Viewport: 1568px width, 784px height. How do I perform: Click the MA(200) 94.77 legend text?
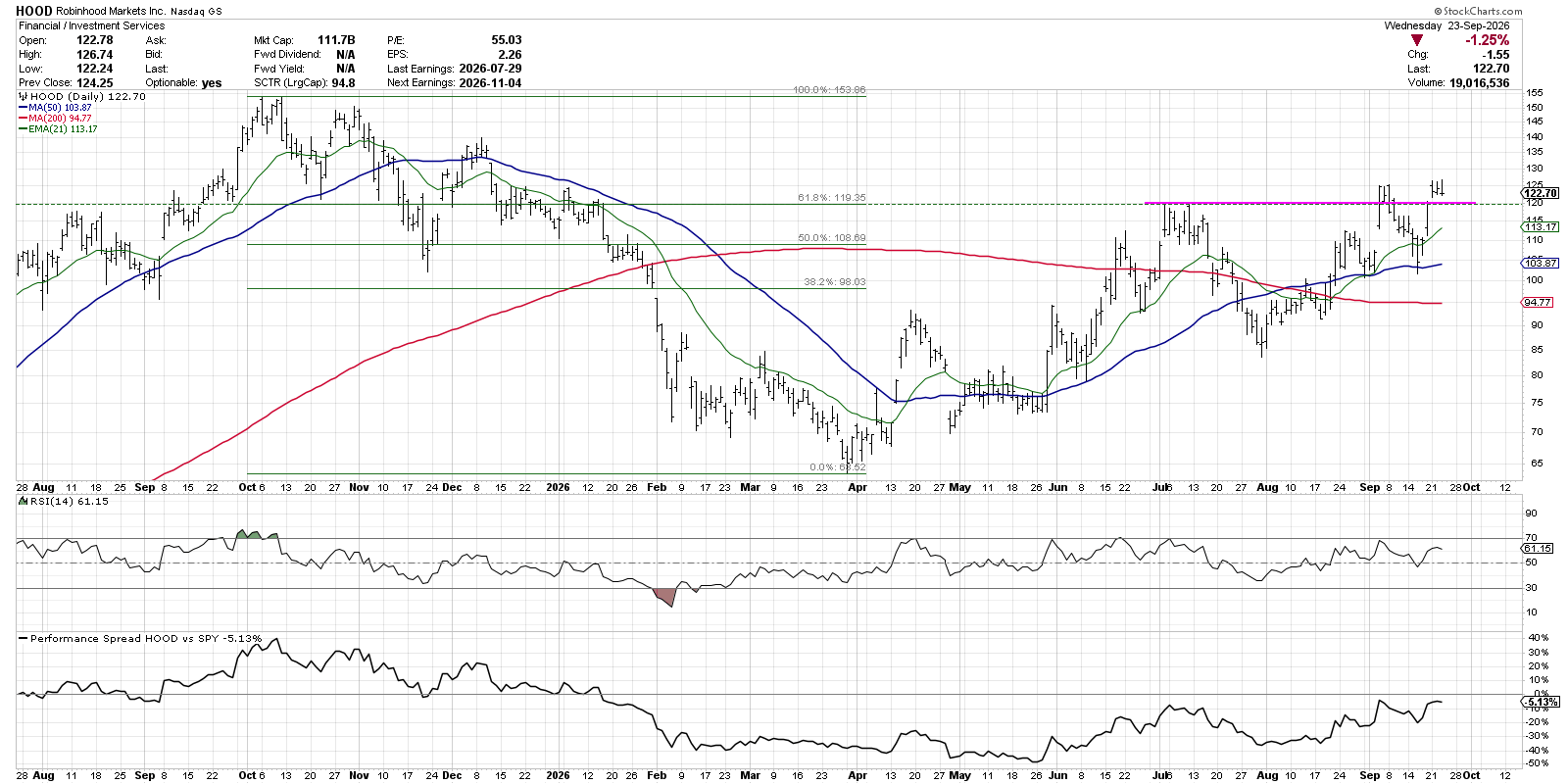[x=60, y=119]
